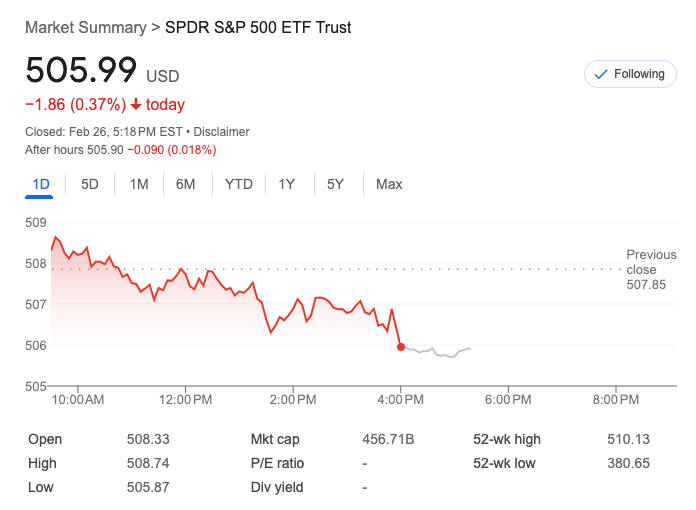The width and height of the screenshot is (696, 510).
Task: Switch to the 5D range tab
Action: click(x=90, y=184)
